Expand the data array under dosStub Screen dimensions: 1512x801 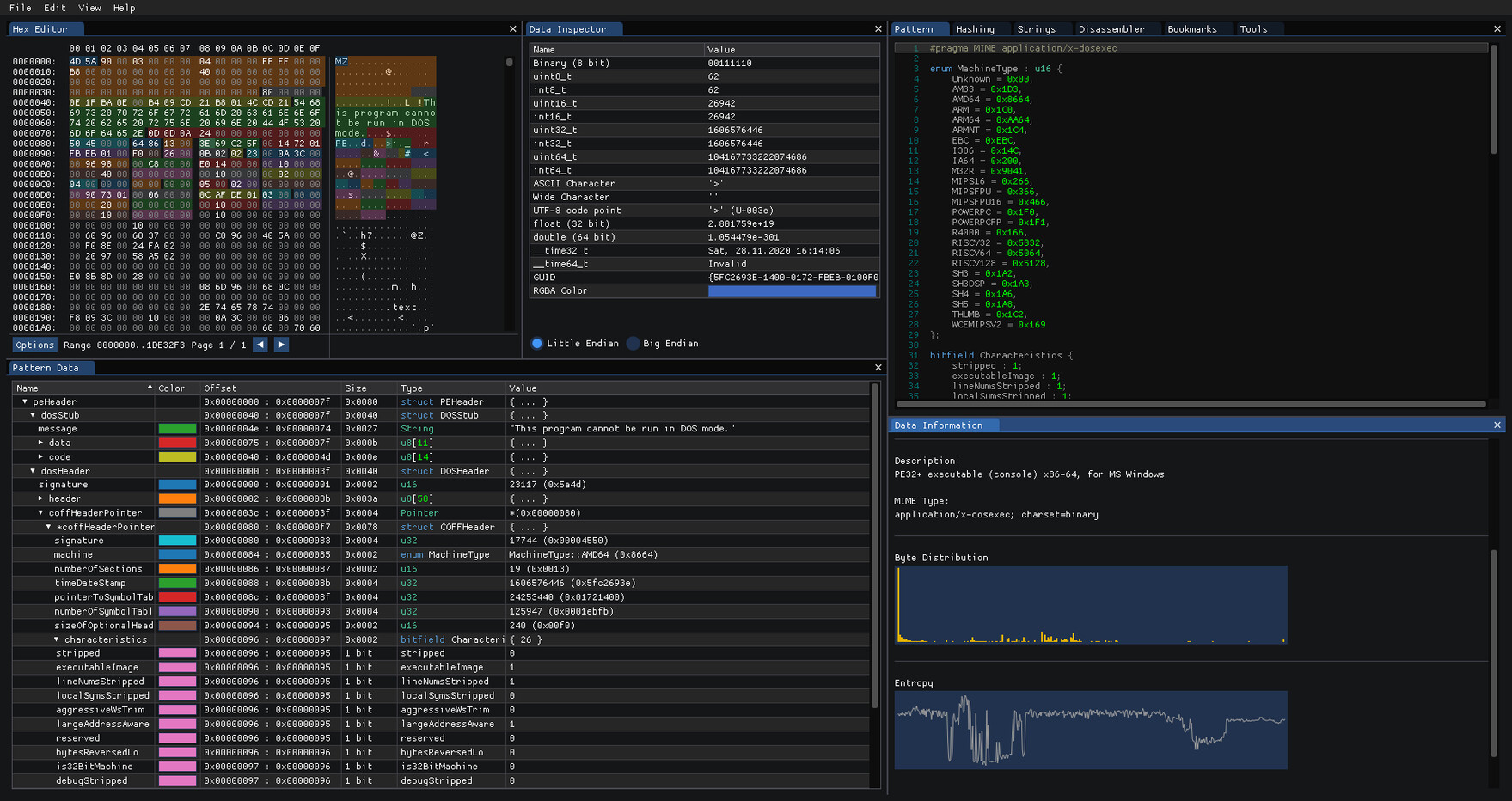point(40,443)
